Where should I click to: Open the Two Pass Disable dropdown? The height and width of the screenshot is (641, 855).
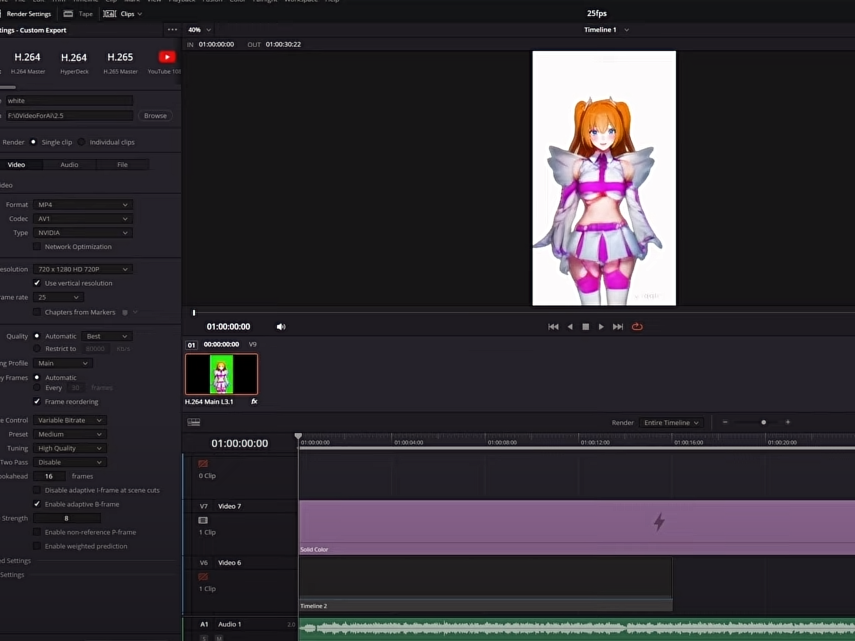pos(70,462)
